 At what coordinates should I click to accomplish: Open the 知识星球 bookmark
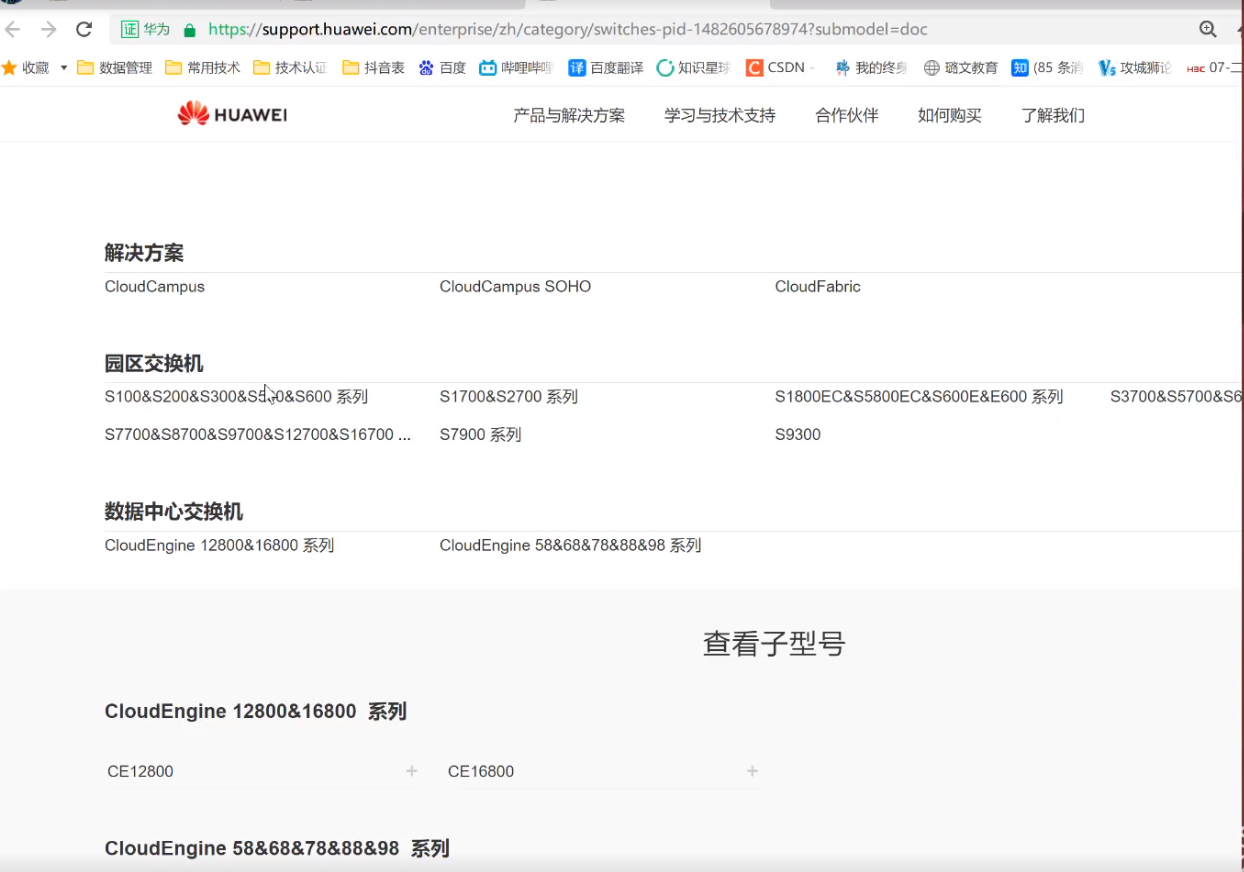coord(694,68)
